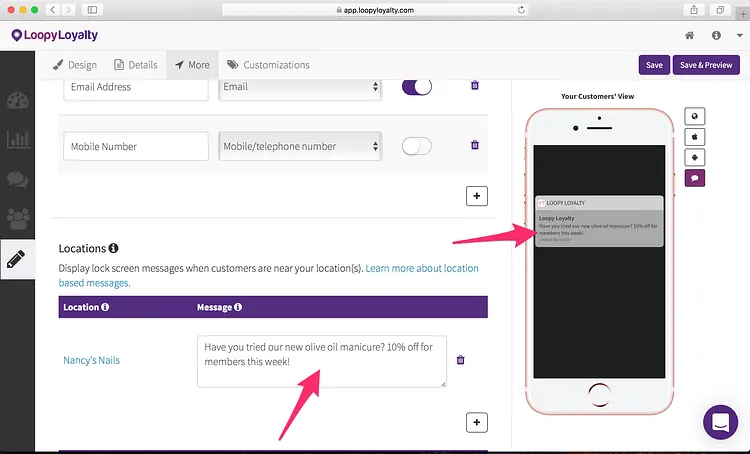Show the Location column info icon
Image resolution: width=750 pixels, height=454 pixels.
coord(105,307)
